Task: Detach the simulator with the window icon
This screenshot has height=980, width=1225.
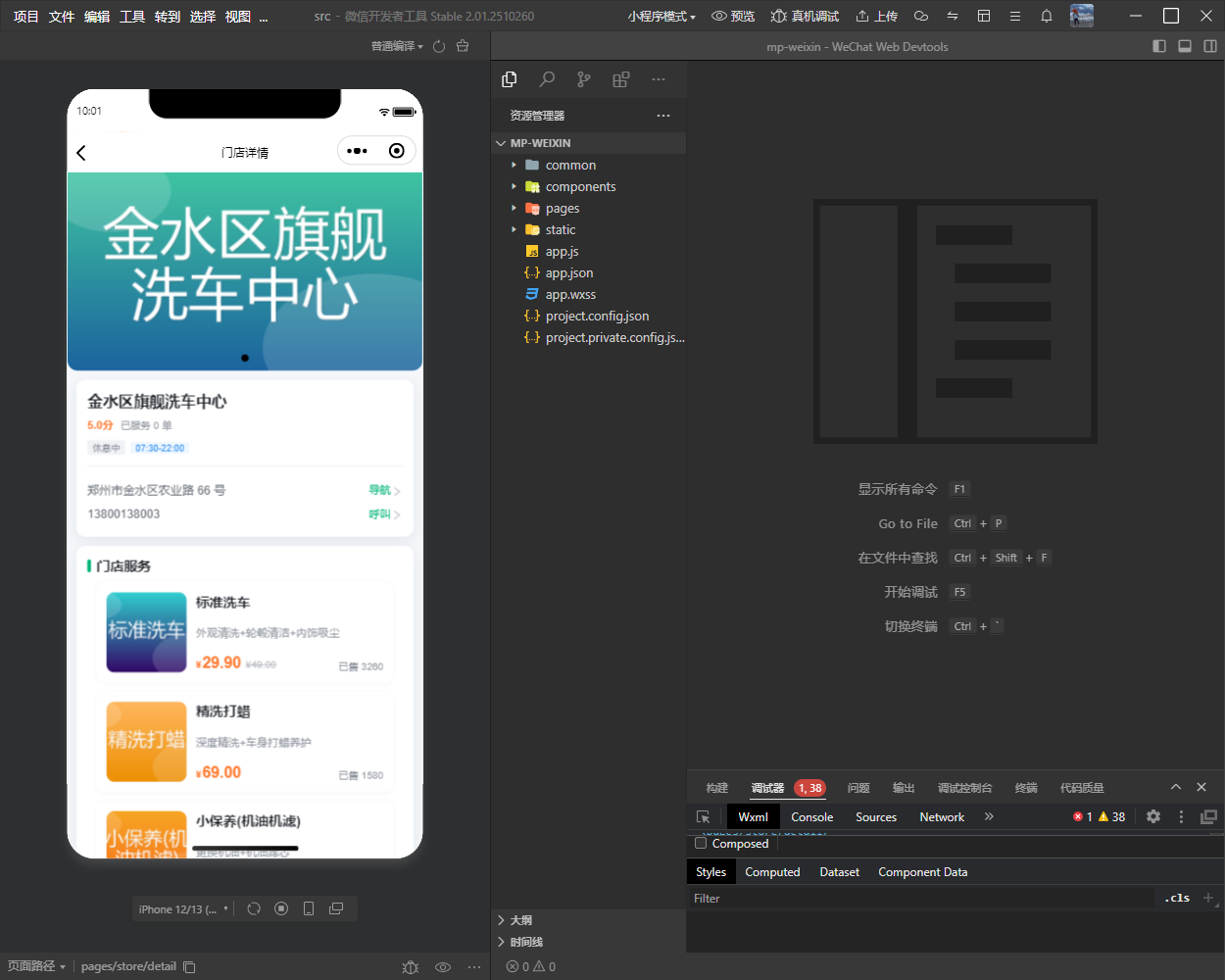Action: tap(336, 908)
